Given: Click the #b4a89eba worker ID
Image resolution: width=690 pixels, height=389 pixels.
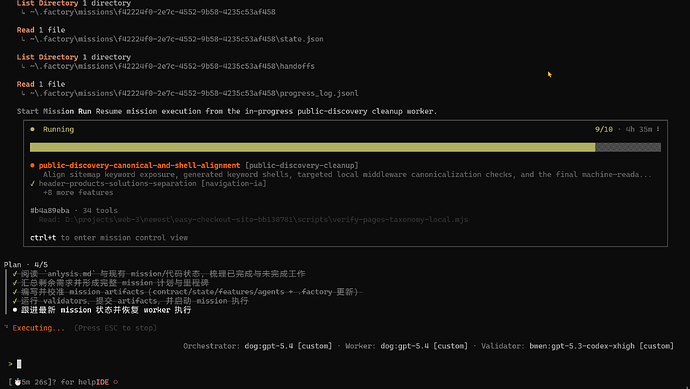Looking at the screenshot, I should pos(50,211).
